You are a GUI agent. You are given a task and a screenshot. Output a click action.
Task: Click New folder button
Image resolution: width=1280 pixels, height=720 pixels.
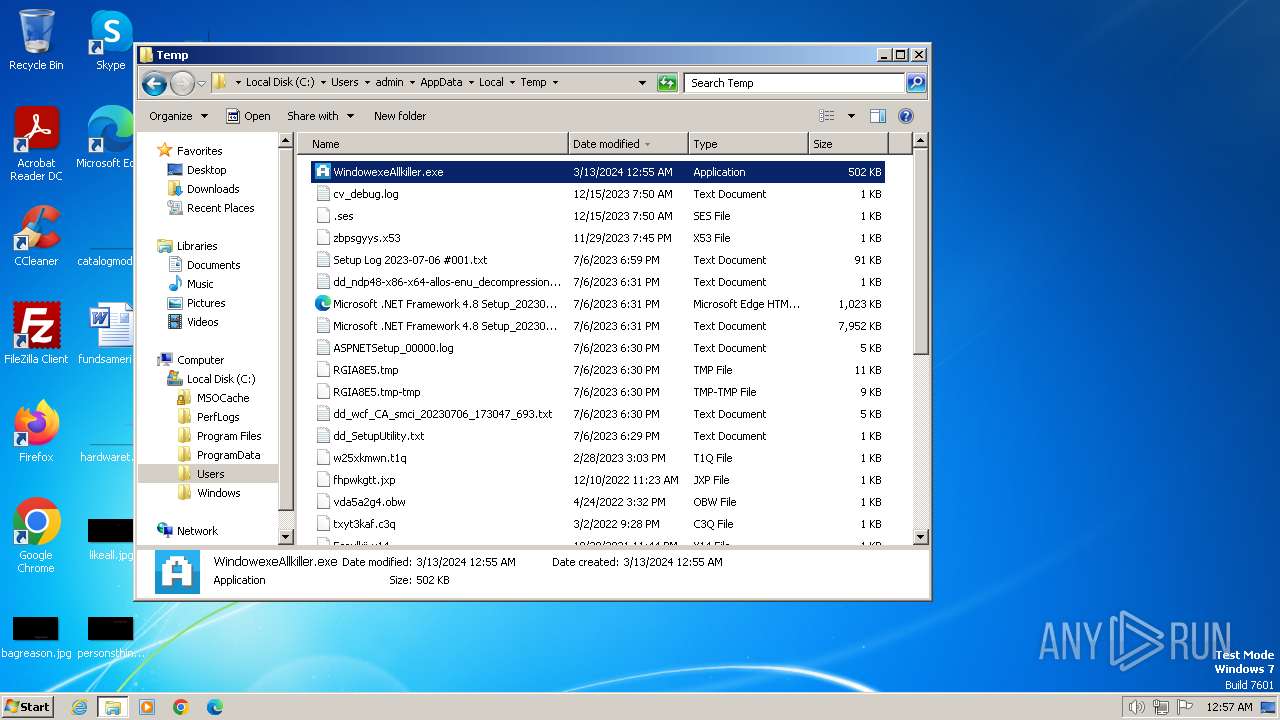pos(400,116)
